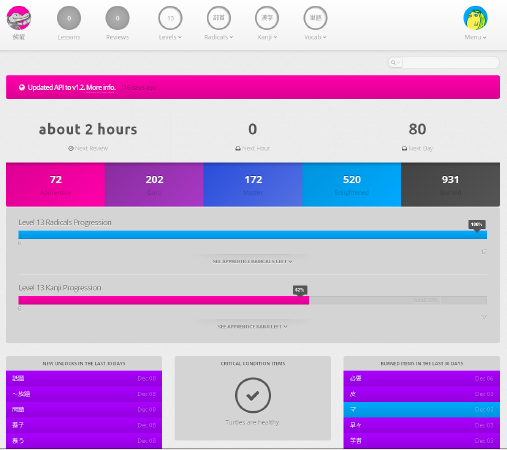Click the Level 13 Kanji progress bar

tap(253, 300)
